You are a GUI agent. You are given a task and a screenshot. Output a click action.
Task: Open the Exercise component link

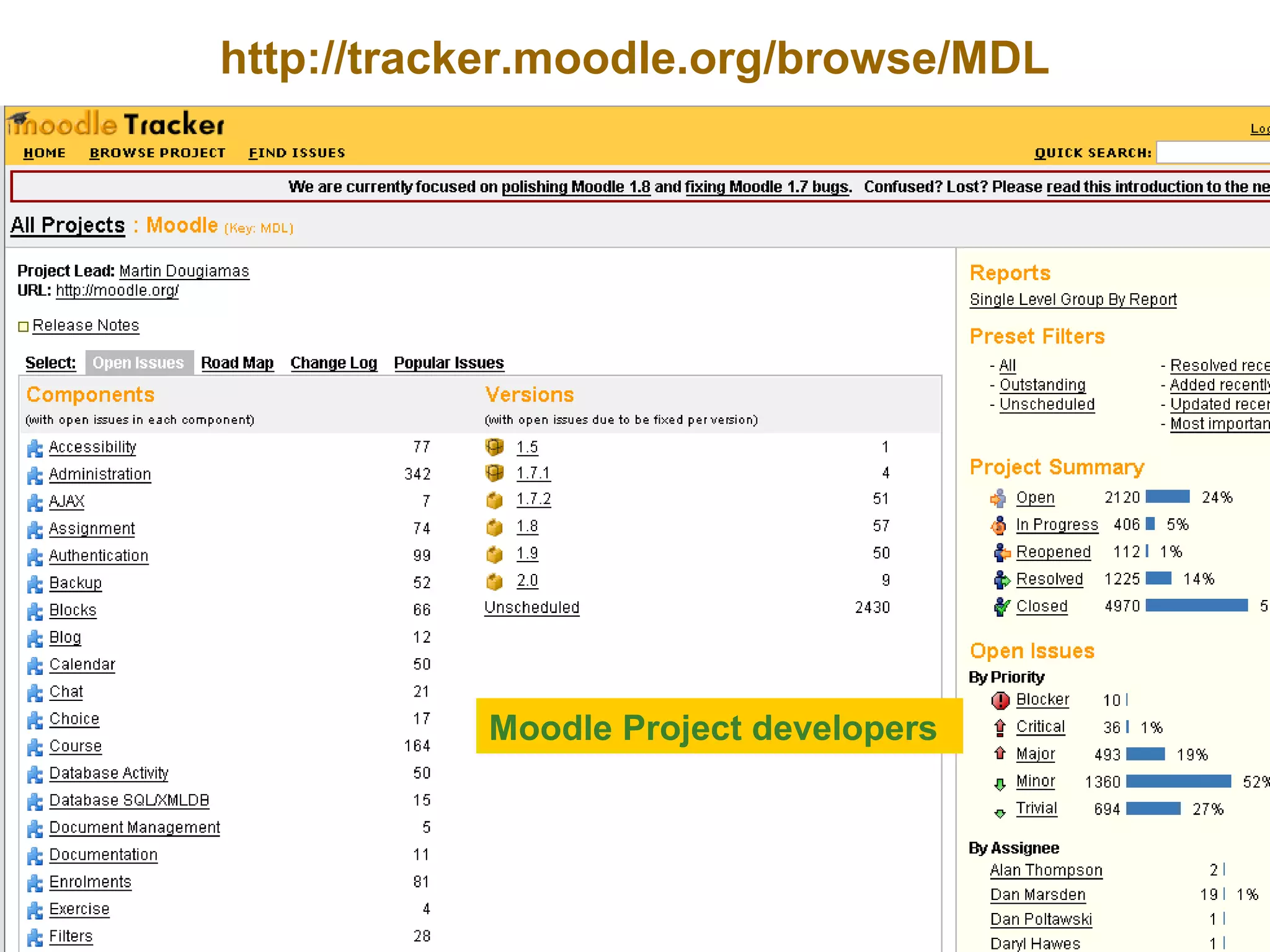(79, 909)
